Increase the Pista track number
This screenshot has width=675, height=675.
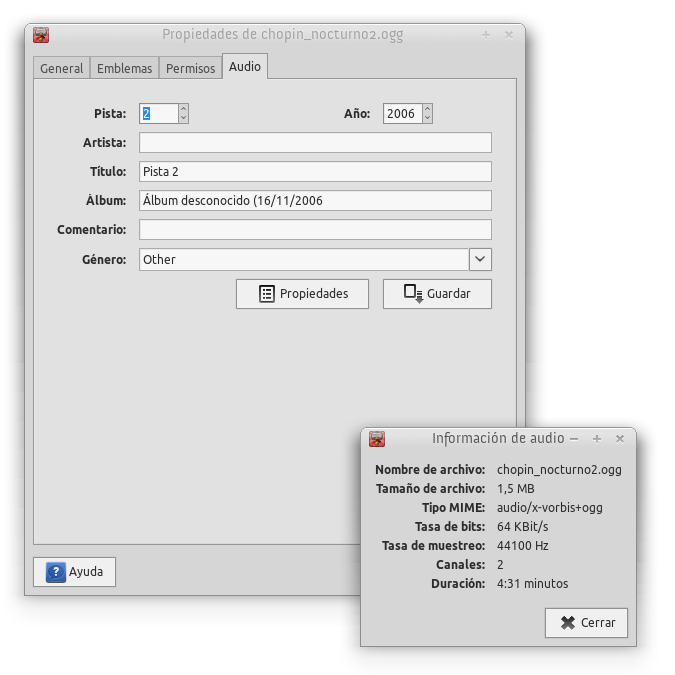coord(183,108)
